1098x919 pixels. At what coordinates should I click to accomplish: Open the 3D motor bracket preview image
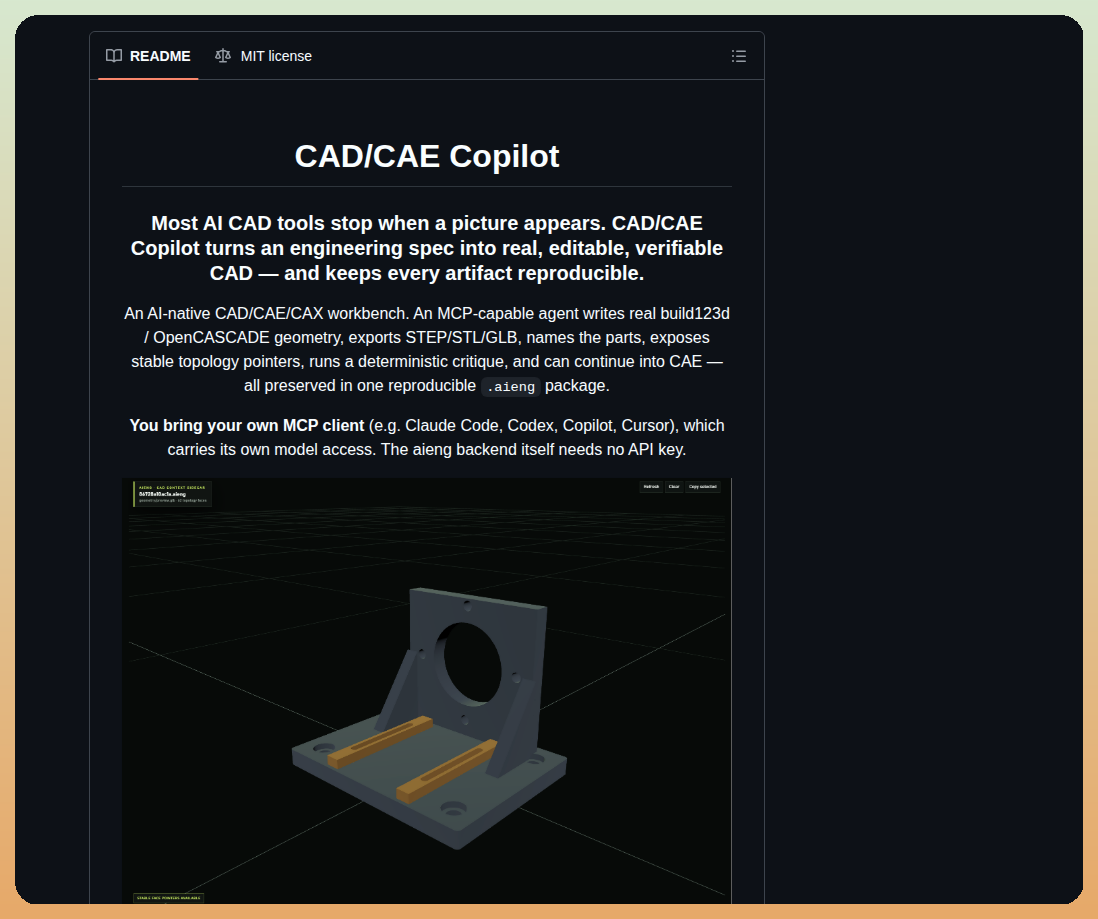coord(426,691)
